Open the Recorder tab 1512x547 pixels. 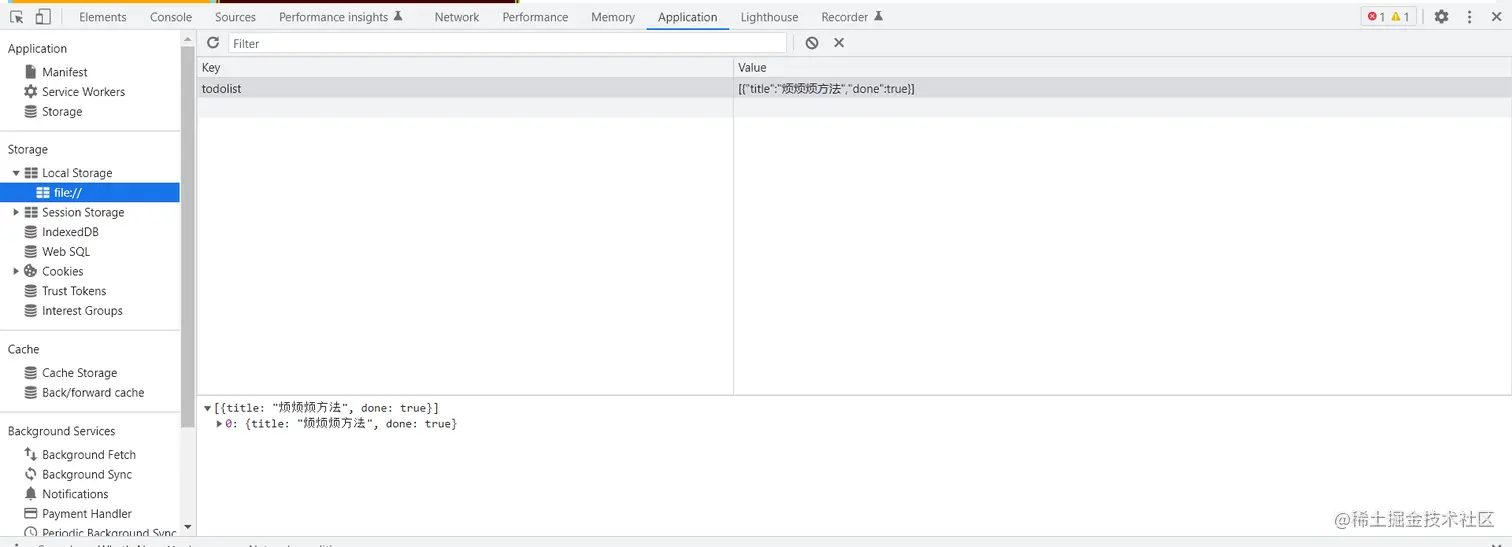(x=852, y=17)
